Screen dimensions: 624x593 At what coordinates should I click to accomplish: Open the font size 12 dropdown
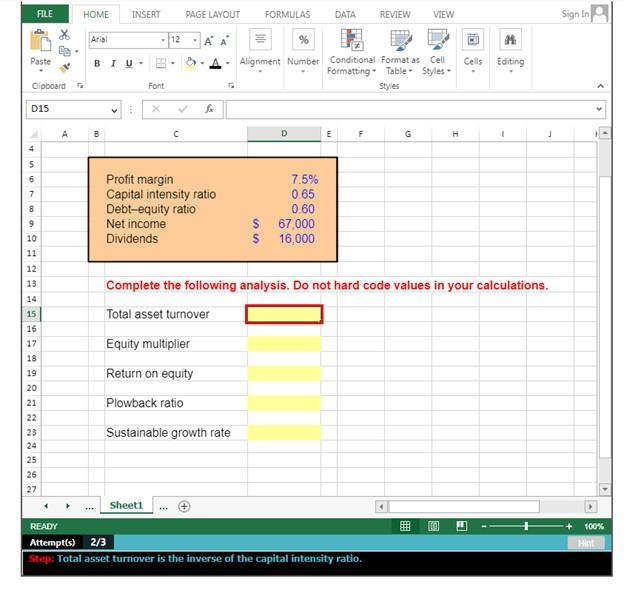coord(195,40)
